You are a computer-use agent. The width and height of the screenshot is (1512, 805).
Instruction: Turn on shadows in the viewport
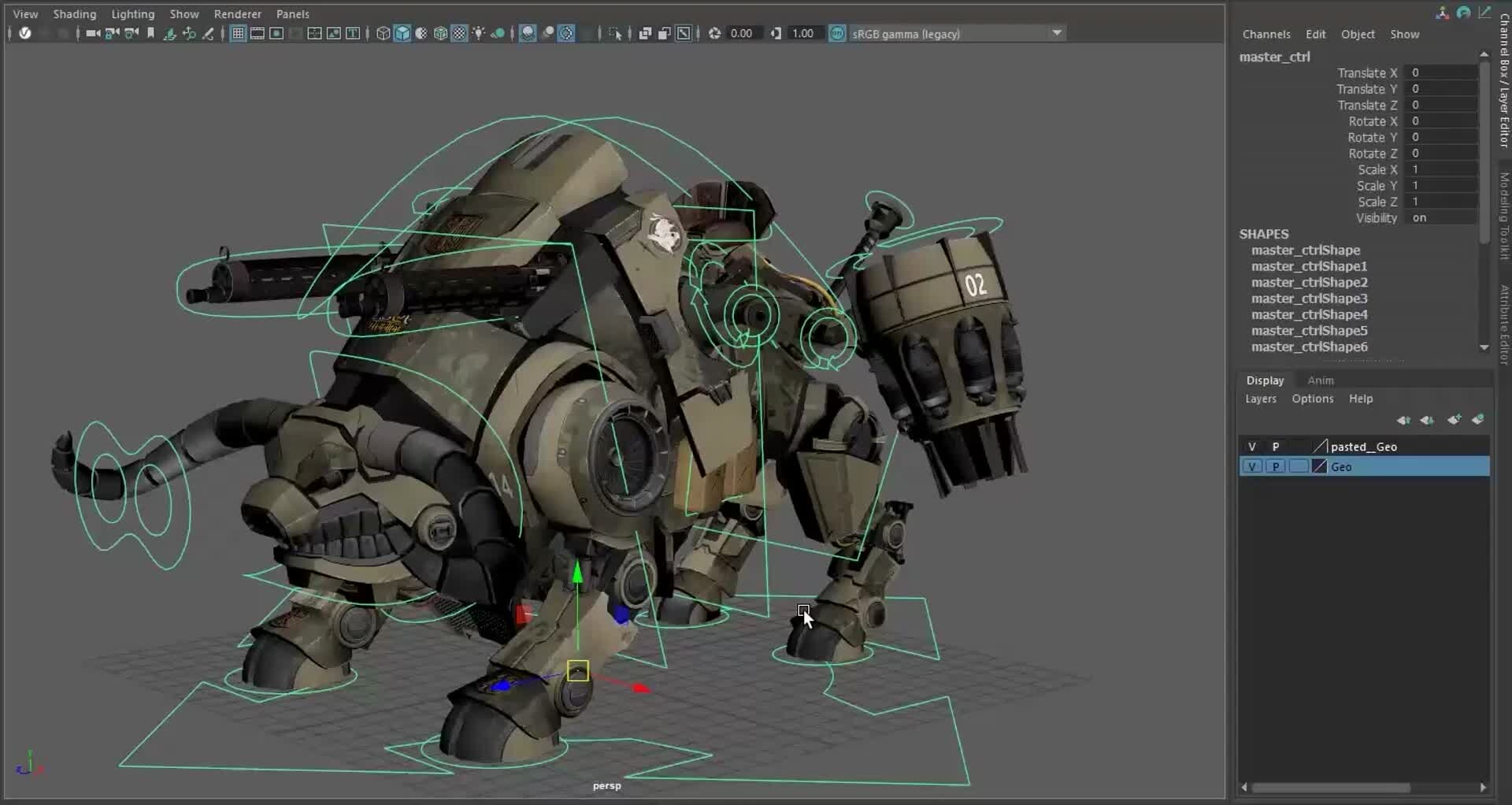(499, 33)
